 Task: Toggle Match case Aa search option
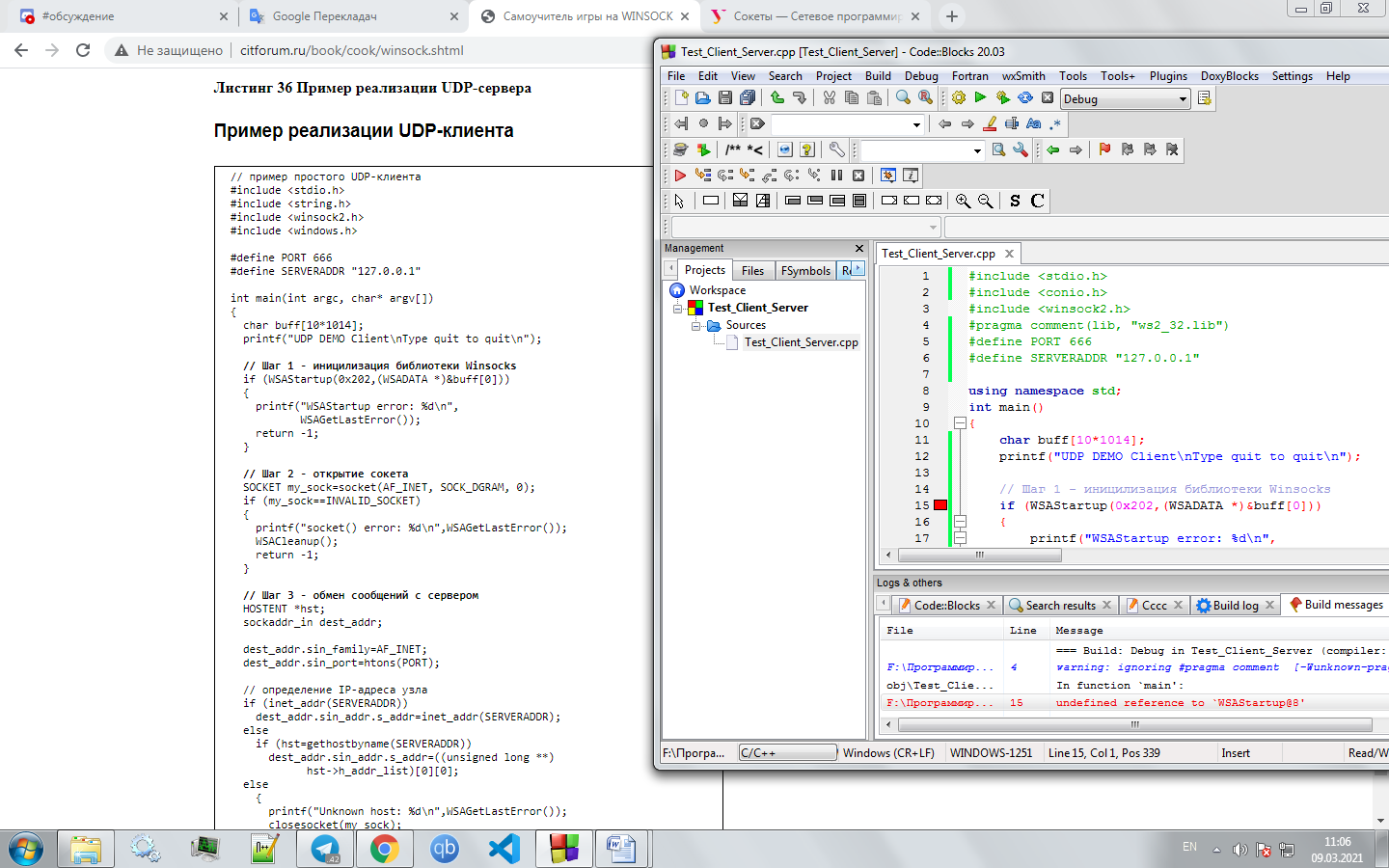(x=1034, y=123)
